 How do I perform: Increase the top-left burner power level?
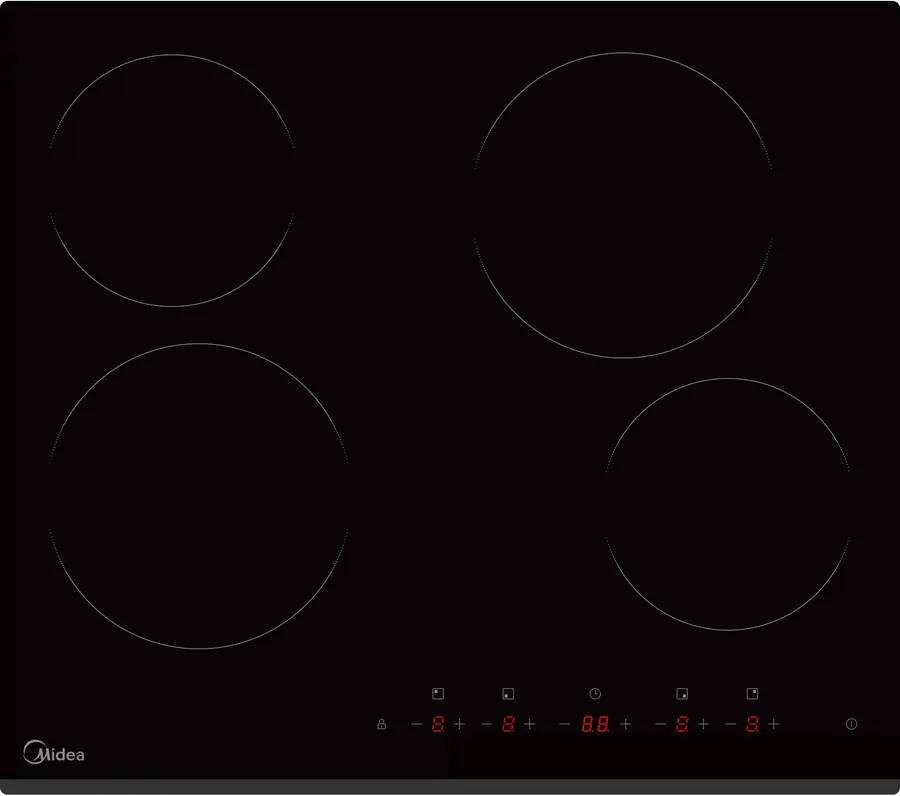point(460,724)
